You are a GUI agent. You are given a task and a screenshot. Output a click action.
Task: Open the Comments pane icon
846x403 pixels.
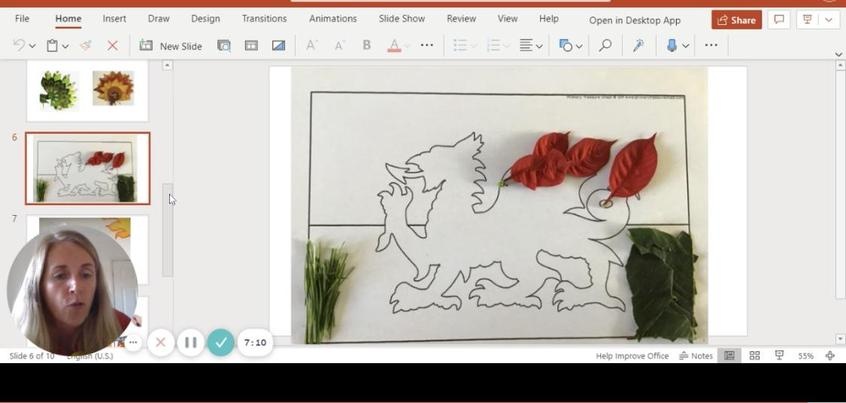click(x=779, y=20)
